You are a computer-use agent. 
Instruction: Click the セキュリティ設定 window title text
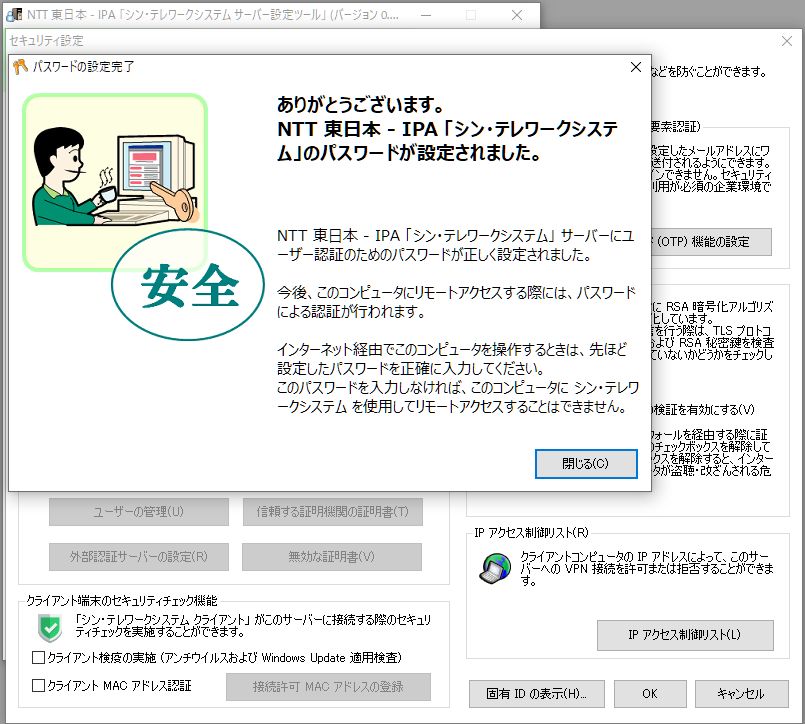(46, 41)
